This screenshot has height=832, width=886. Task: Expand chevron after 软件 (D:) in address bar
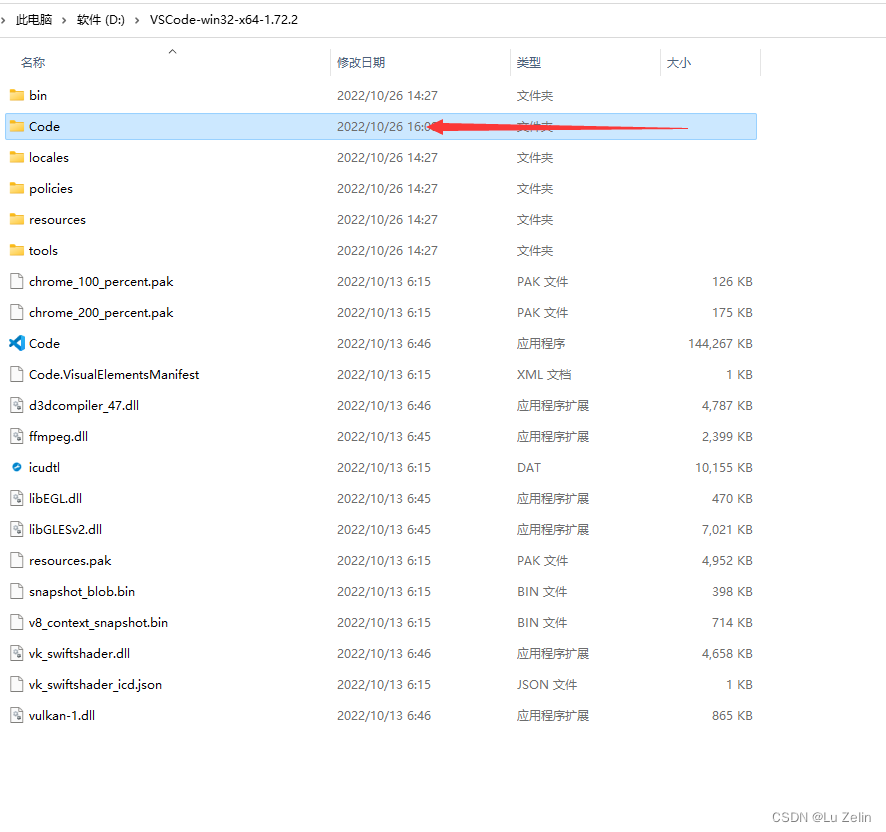[137, 20]
